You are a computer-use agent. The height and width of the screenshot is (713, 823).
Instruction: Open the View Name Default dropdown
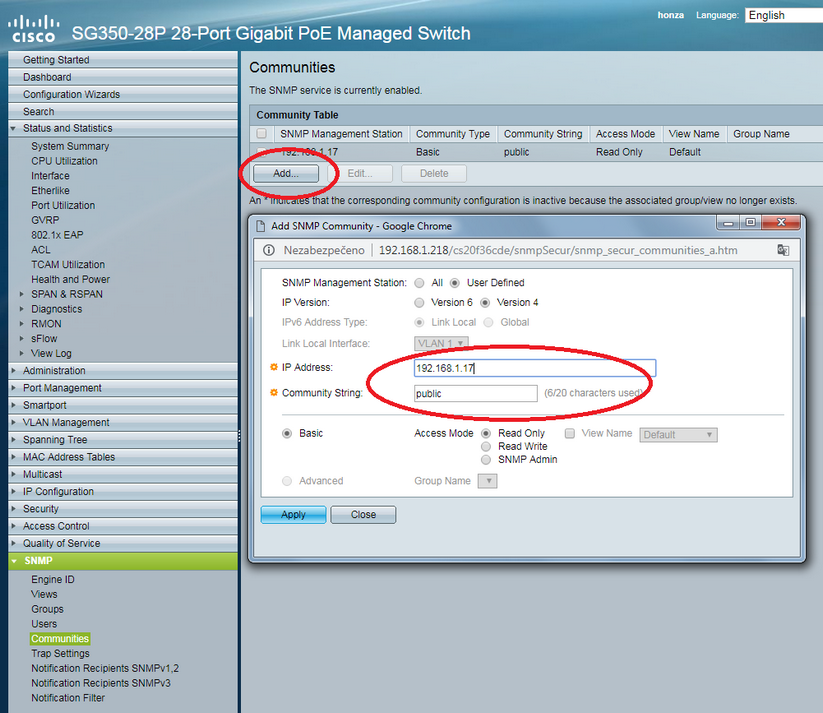pyautogui.click(x=678, y=435)
